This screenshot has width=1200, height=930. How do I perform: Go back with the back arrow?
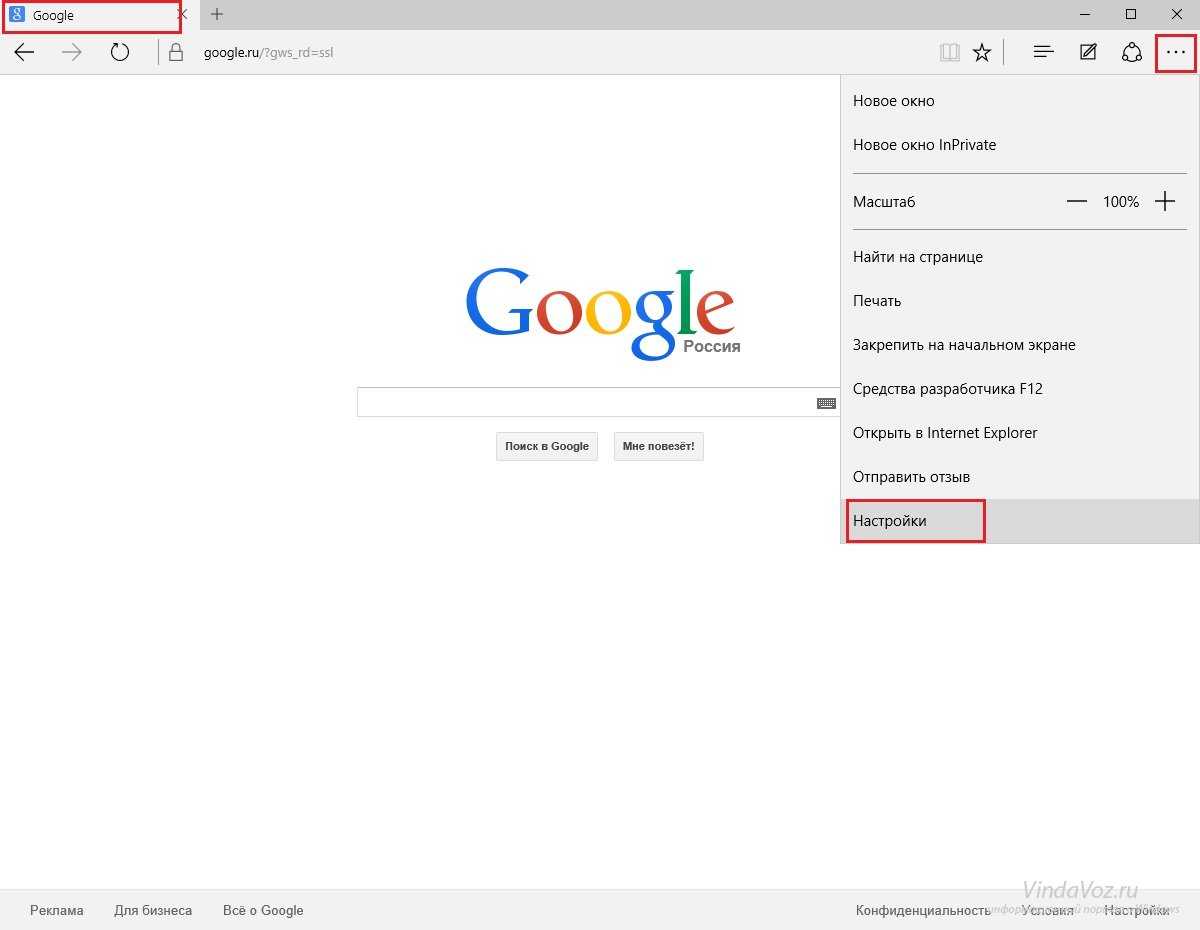25,53
